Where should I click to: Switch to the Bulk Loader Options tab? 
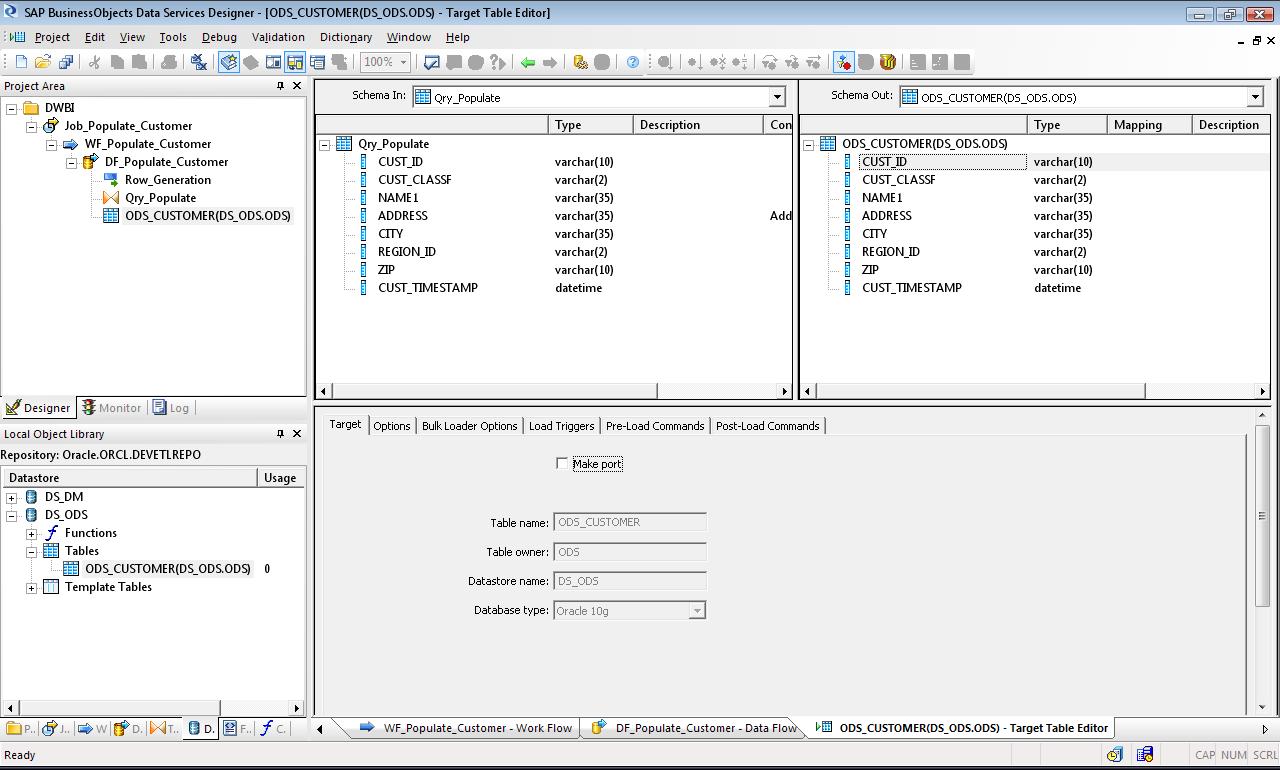[x=470, y=426]
